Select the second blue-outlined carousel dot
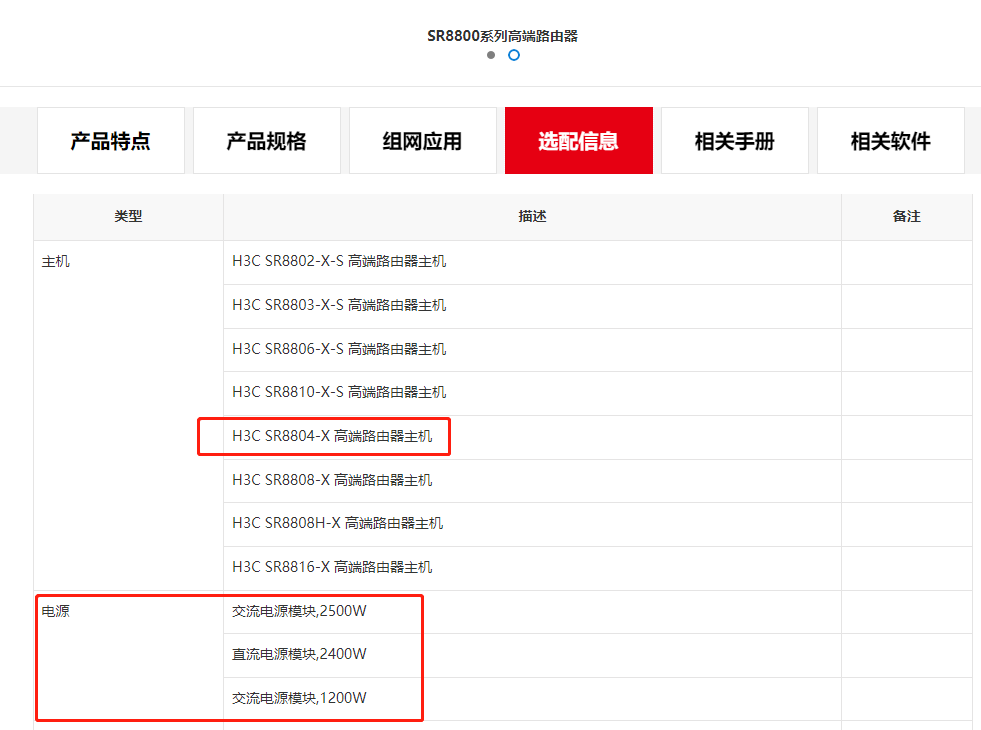The width and height of the screenshot is (981, 730). click(514, 55)
